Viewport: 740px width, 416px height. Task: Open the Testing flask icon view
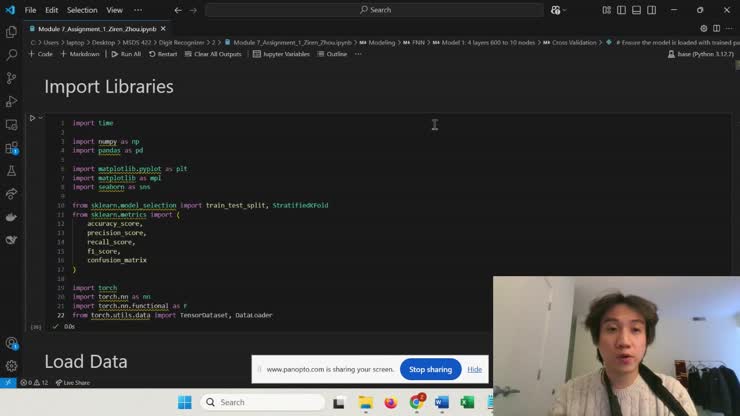(x=11, y=171)
